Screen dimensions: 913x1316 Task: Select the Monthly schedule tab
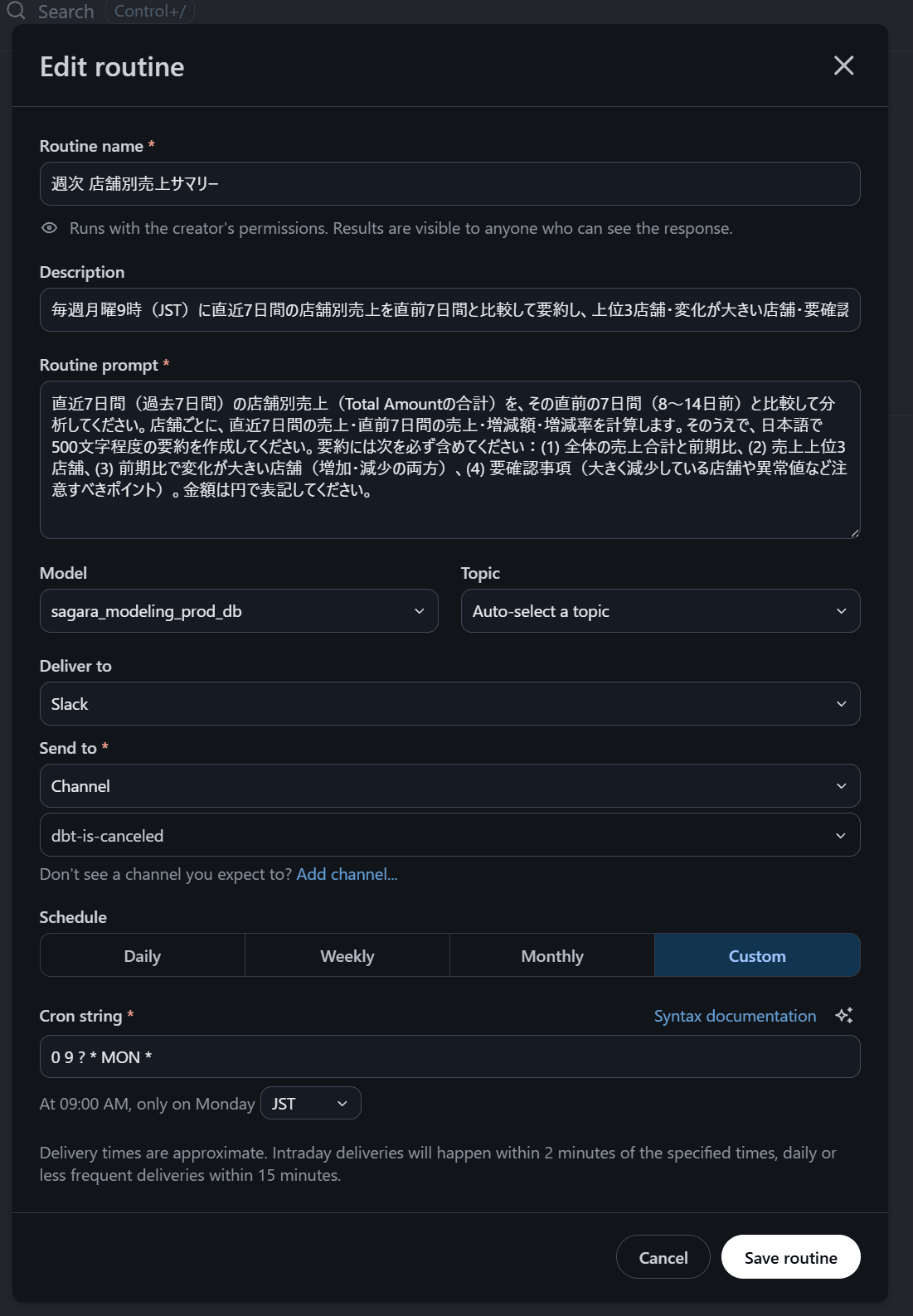[x=552, y=955]
